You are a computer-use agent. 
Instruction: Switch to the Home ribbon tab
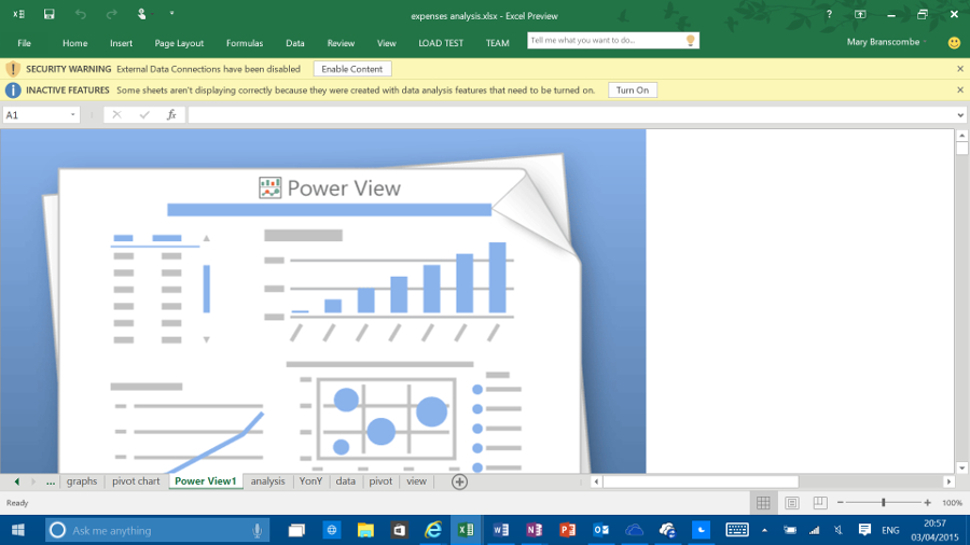75,43
